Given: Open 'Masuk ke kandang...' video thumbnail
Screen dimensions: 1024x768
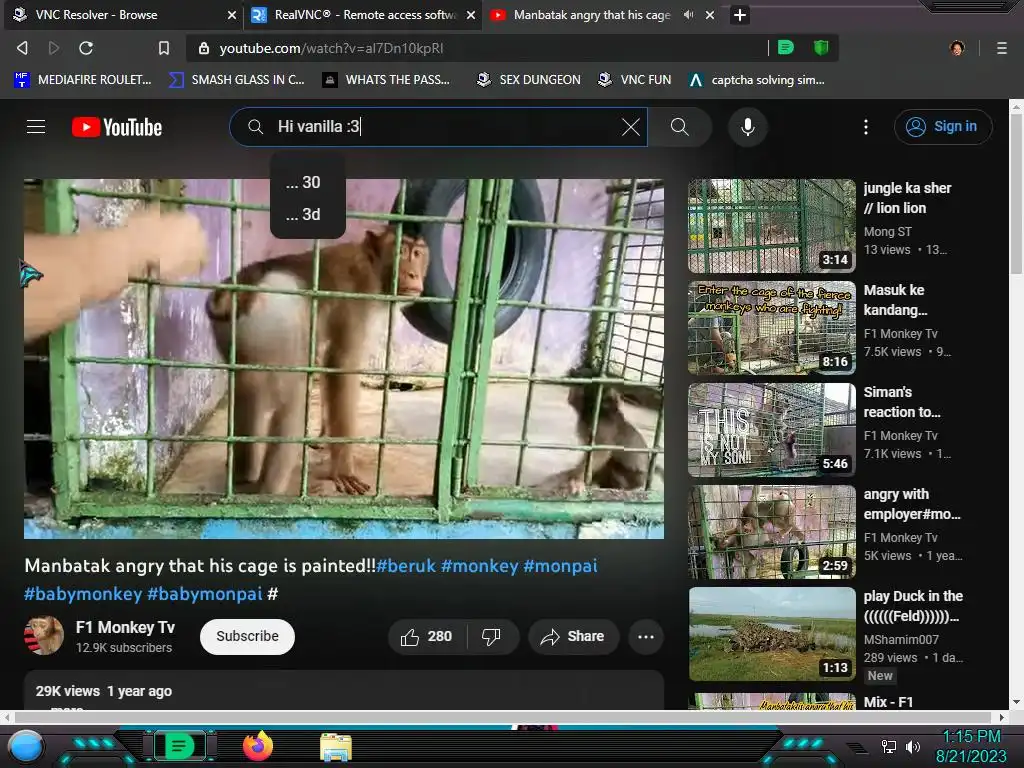Looking at the screenshot, I should (772, 328).
